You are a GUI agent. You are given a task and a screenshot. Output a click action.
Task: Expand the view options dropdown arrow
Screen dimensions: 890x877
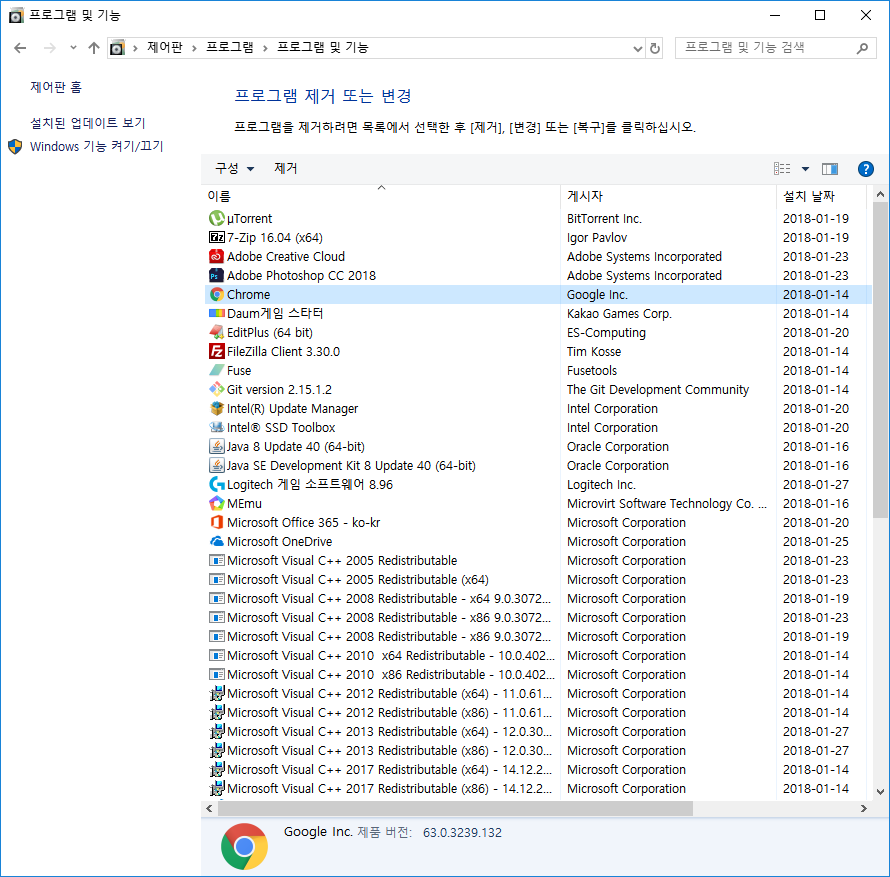click(x=805, y=169)
